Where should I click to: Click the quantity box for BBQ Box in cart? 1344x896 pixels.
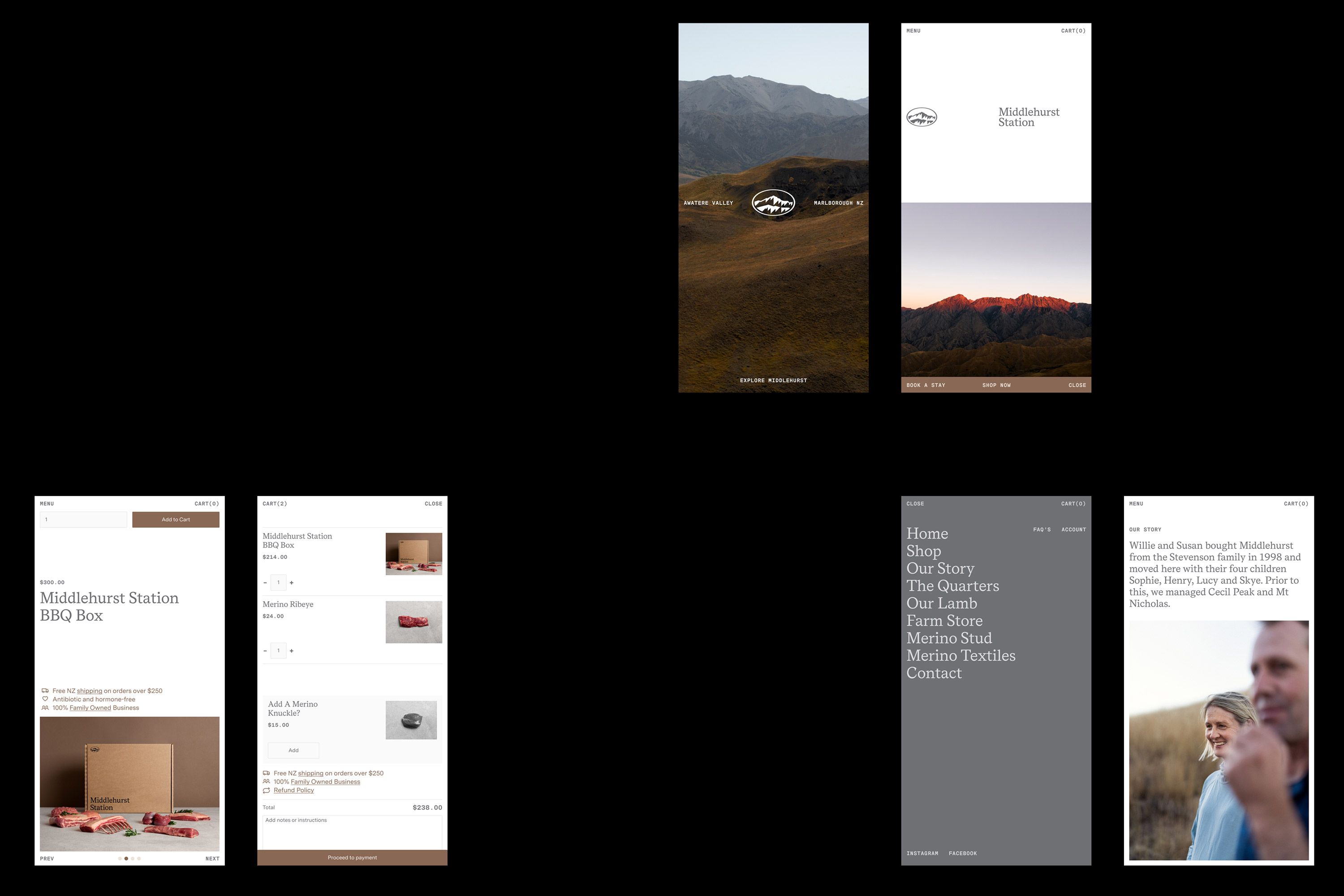click(278, 583)
